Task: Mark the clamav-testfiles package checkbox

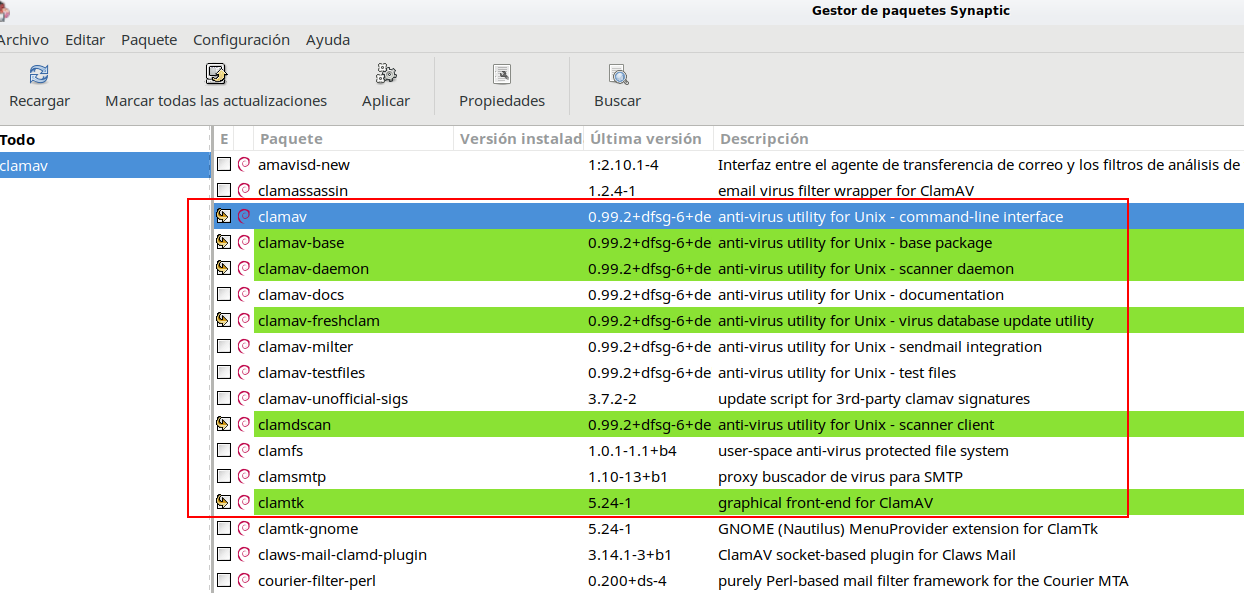Action: click(224, 372)
